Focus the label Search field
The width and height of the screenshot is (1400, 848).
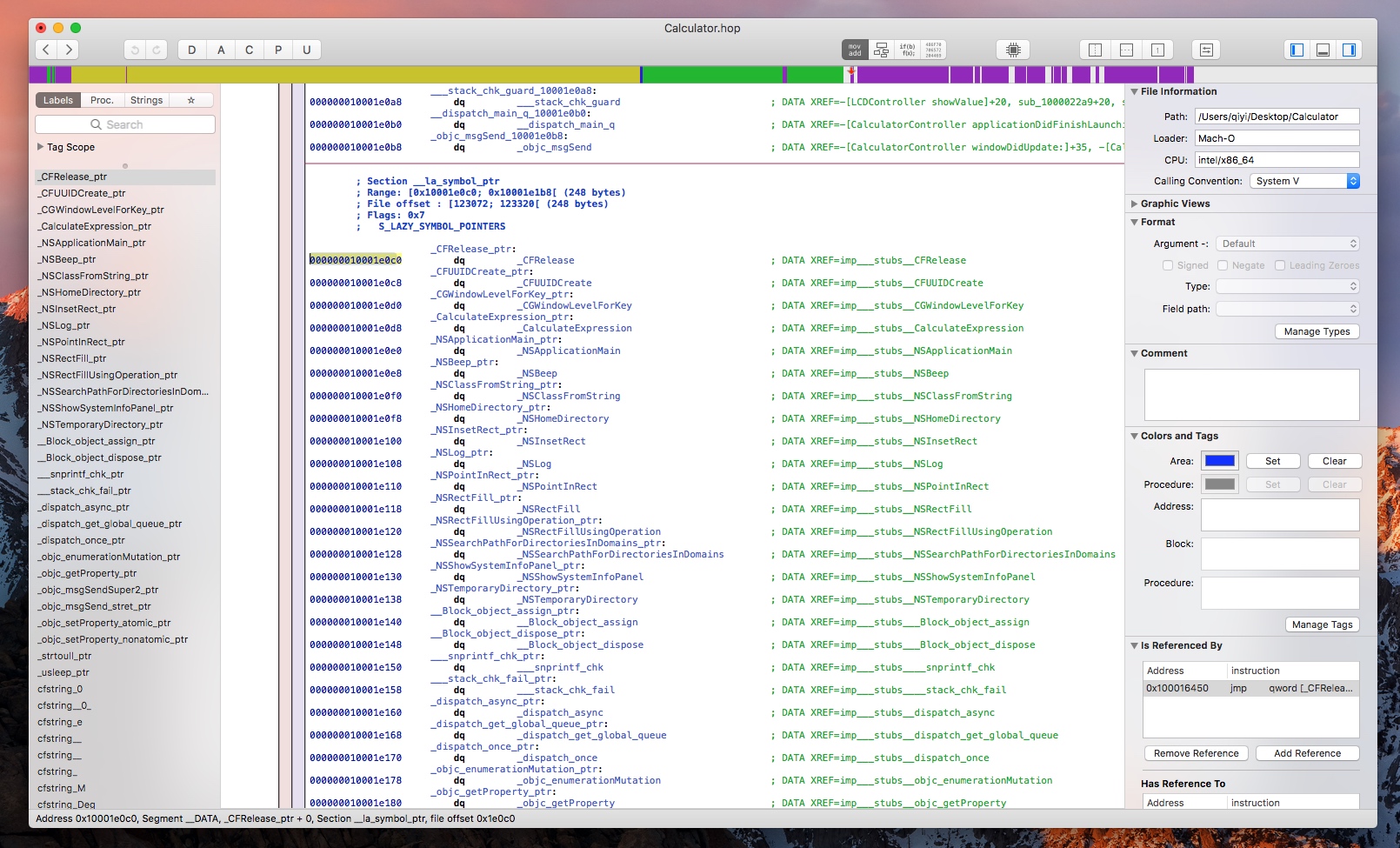125,124
